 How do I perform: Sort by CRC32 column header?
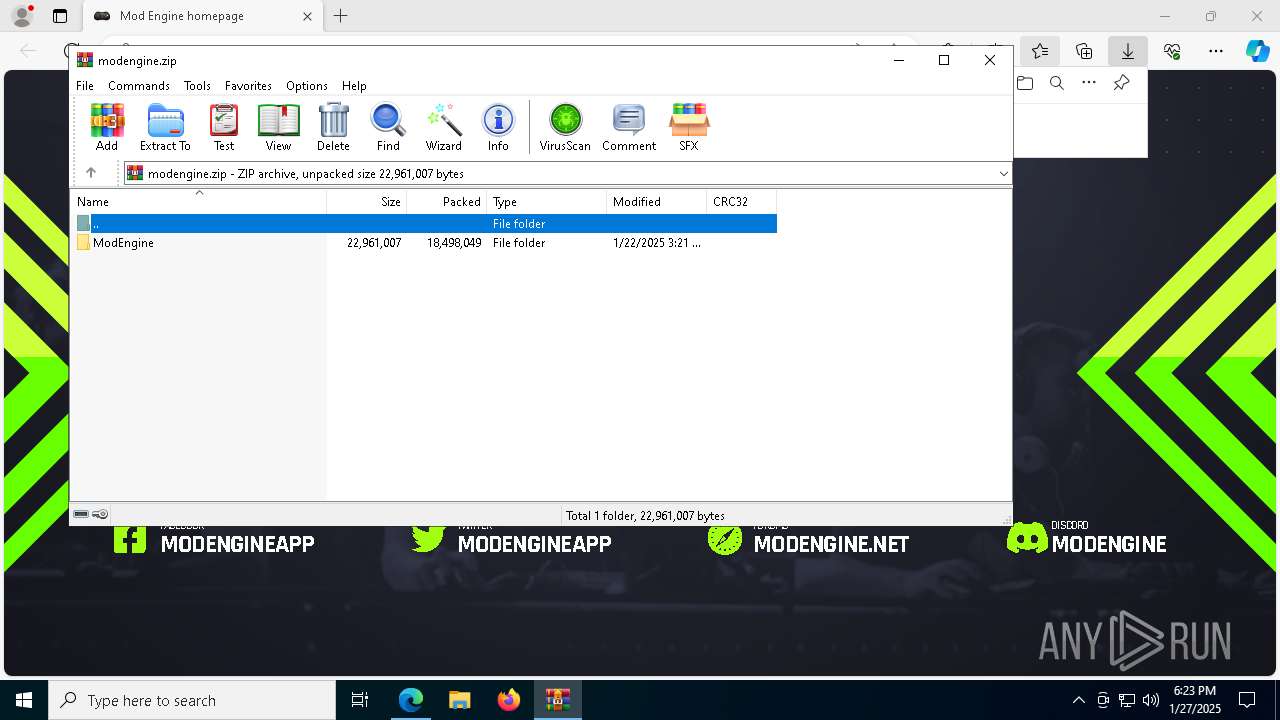pos(741,202)
